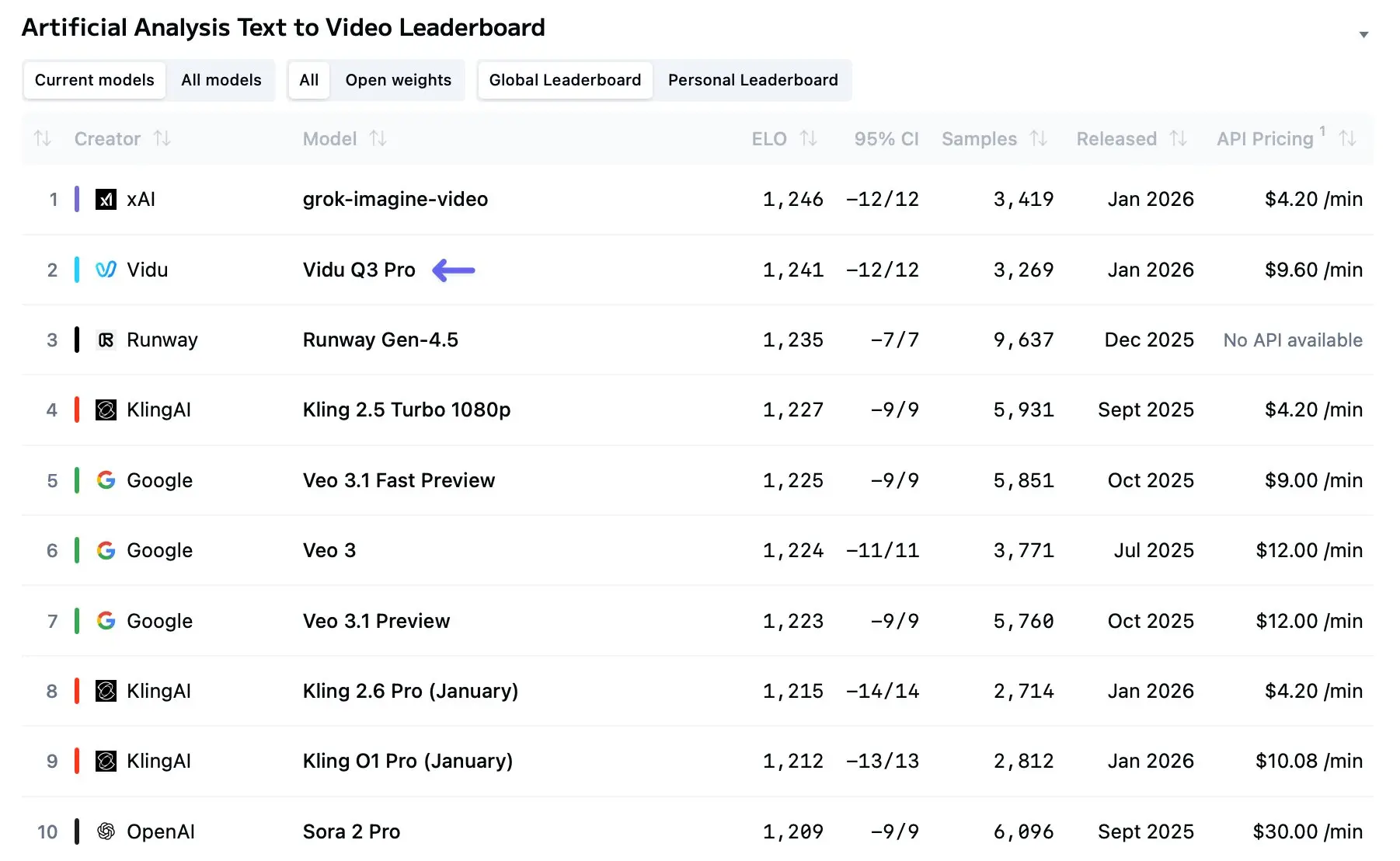Click the Runway logo icon

coord(106,340)
